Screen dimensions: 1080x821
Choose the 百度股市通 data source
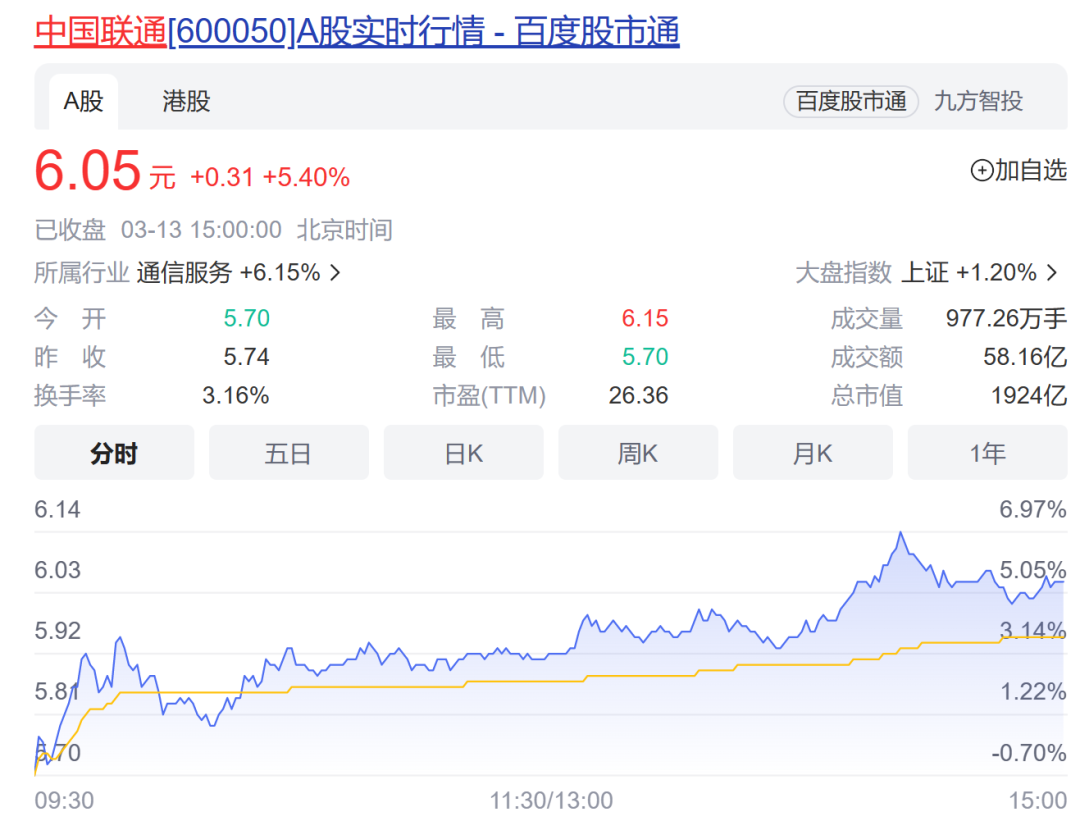click(x=851, y=101)
